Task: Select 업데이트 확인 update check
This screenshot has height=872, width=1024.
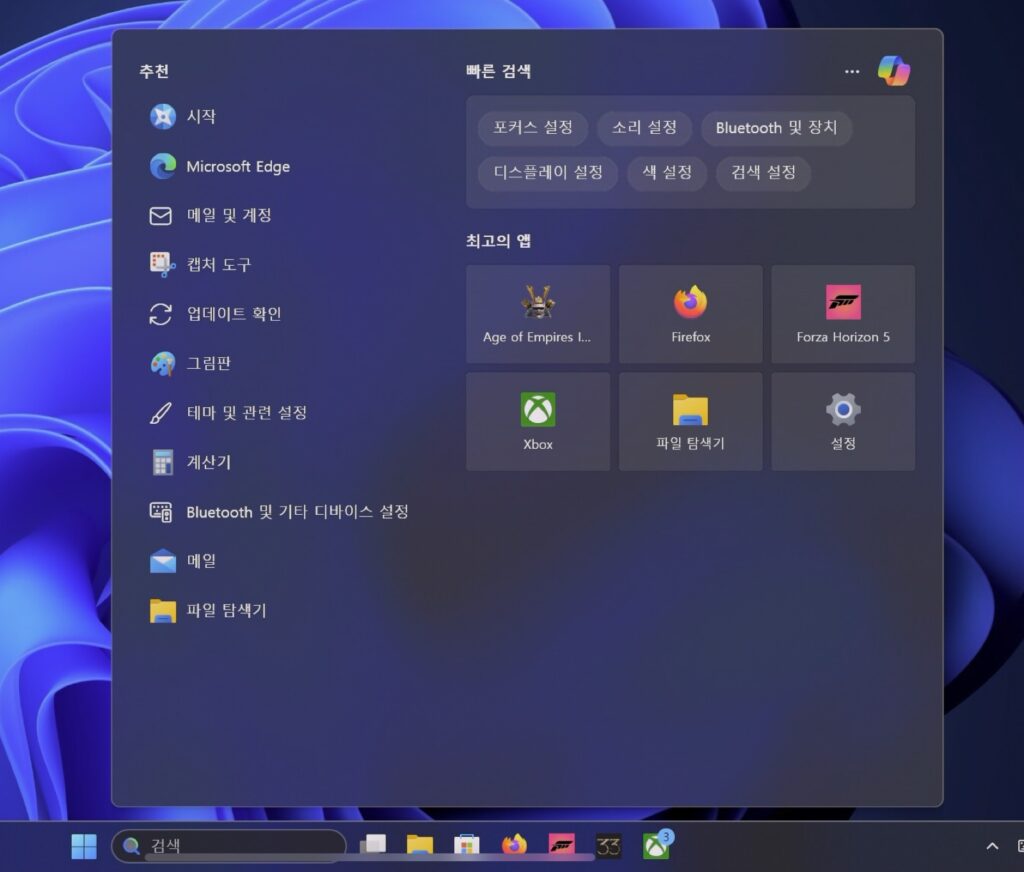Action: coord(216,314)
